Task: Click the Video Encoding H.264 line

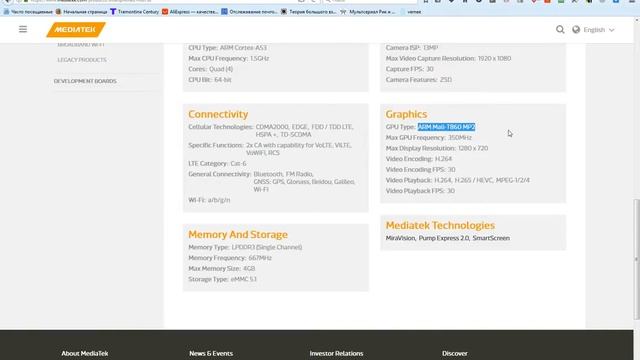Action: (419, 159)
